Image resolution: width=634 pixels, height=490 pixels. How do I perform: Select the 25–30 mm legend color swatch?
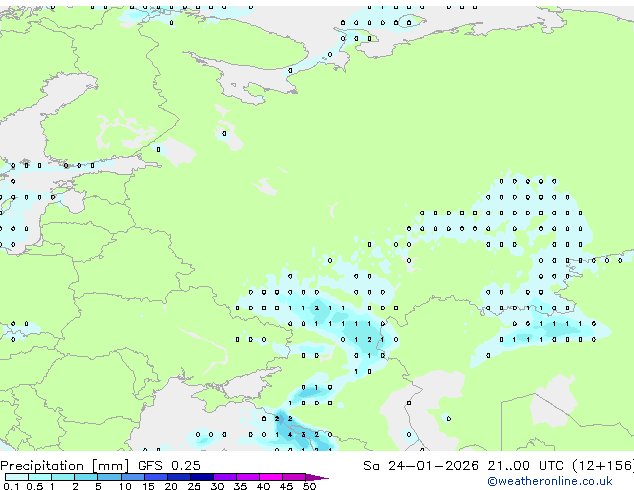[x=202, y=477]
